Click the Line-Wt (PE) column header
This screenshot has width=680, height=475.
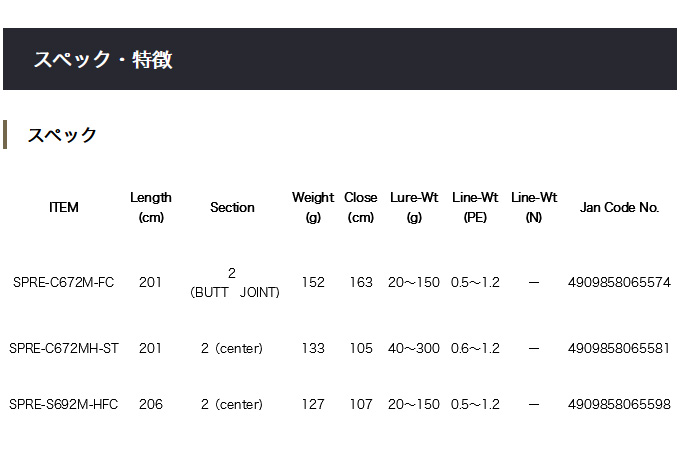point(475,207)
